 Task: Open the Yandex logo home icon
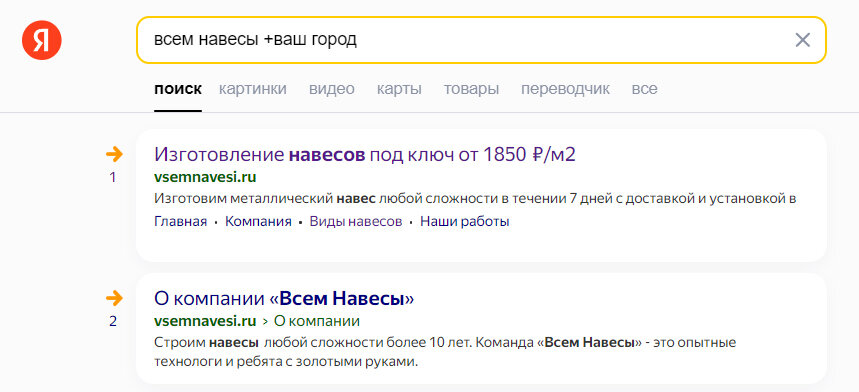(42, 40)
